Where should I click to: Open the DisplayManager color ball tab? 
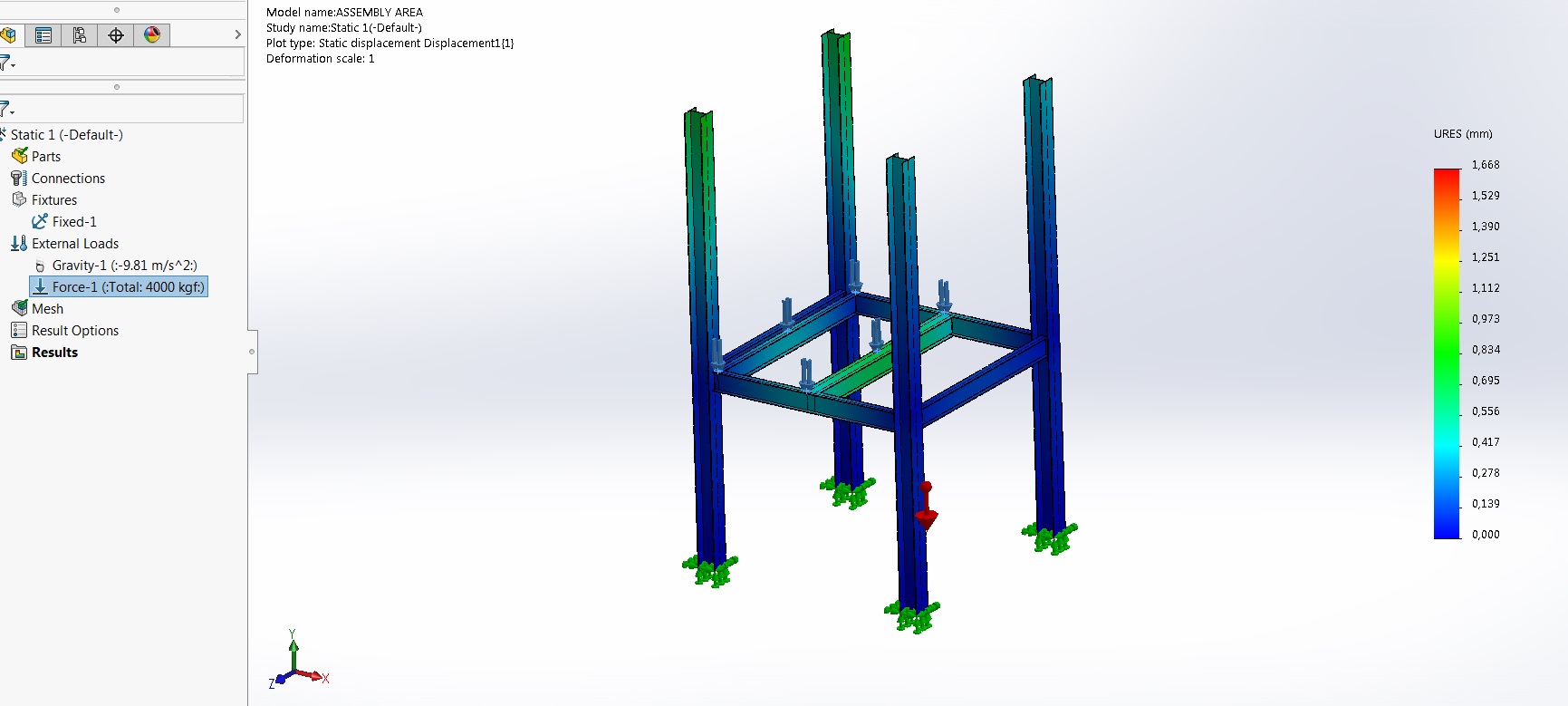tap(152, 35)
